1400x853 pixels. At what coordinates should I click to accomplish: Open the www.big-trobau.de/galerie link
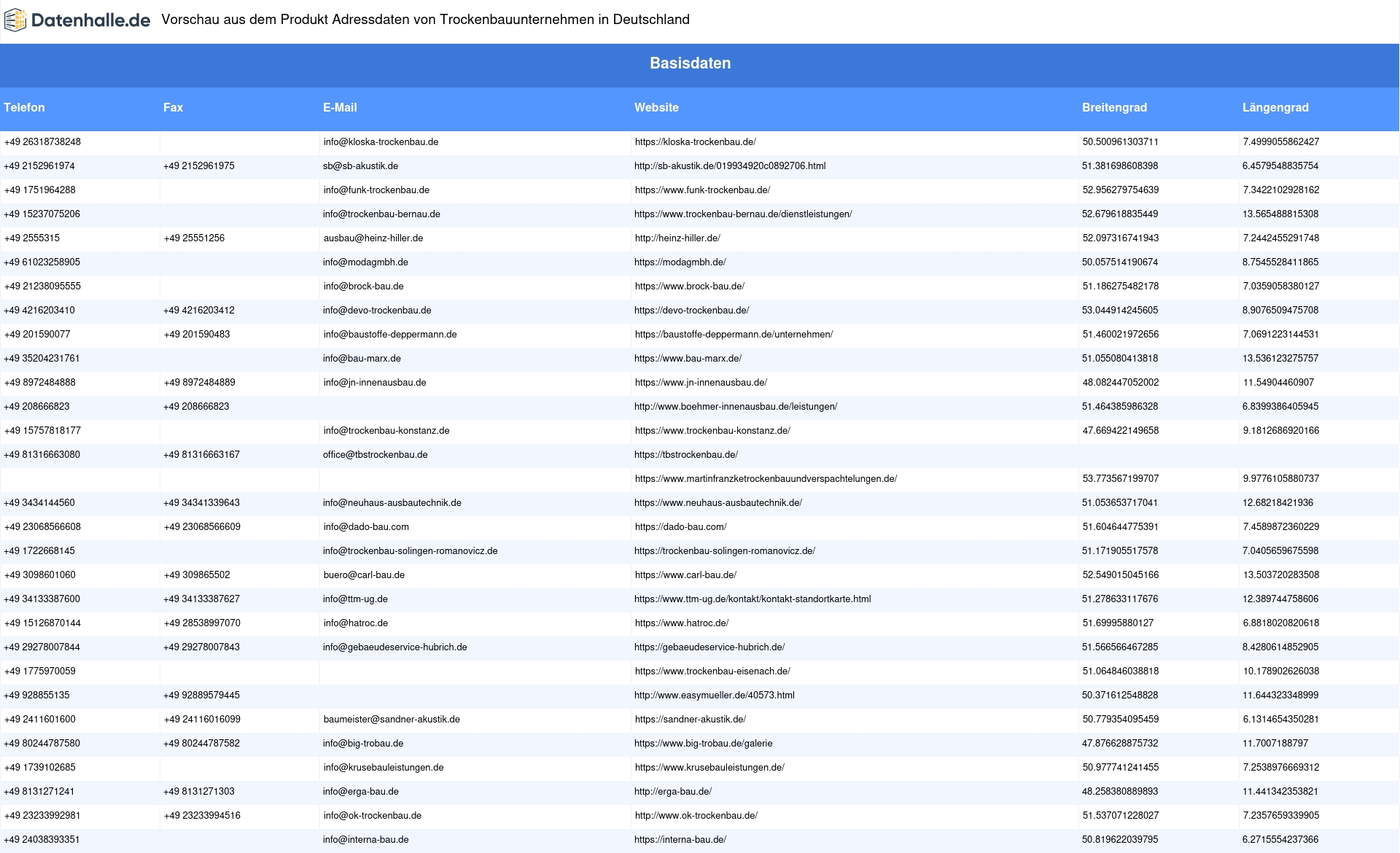(704, 744)
